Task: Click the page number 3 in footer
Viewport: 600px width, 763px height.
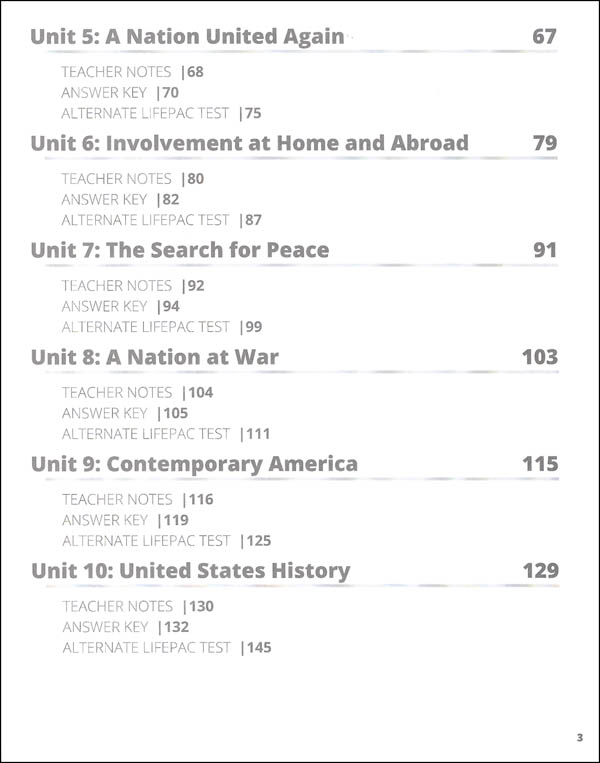Action: (x=580, y=737)
